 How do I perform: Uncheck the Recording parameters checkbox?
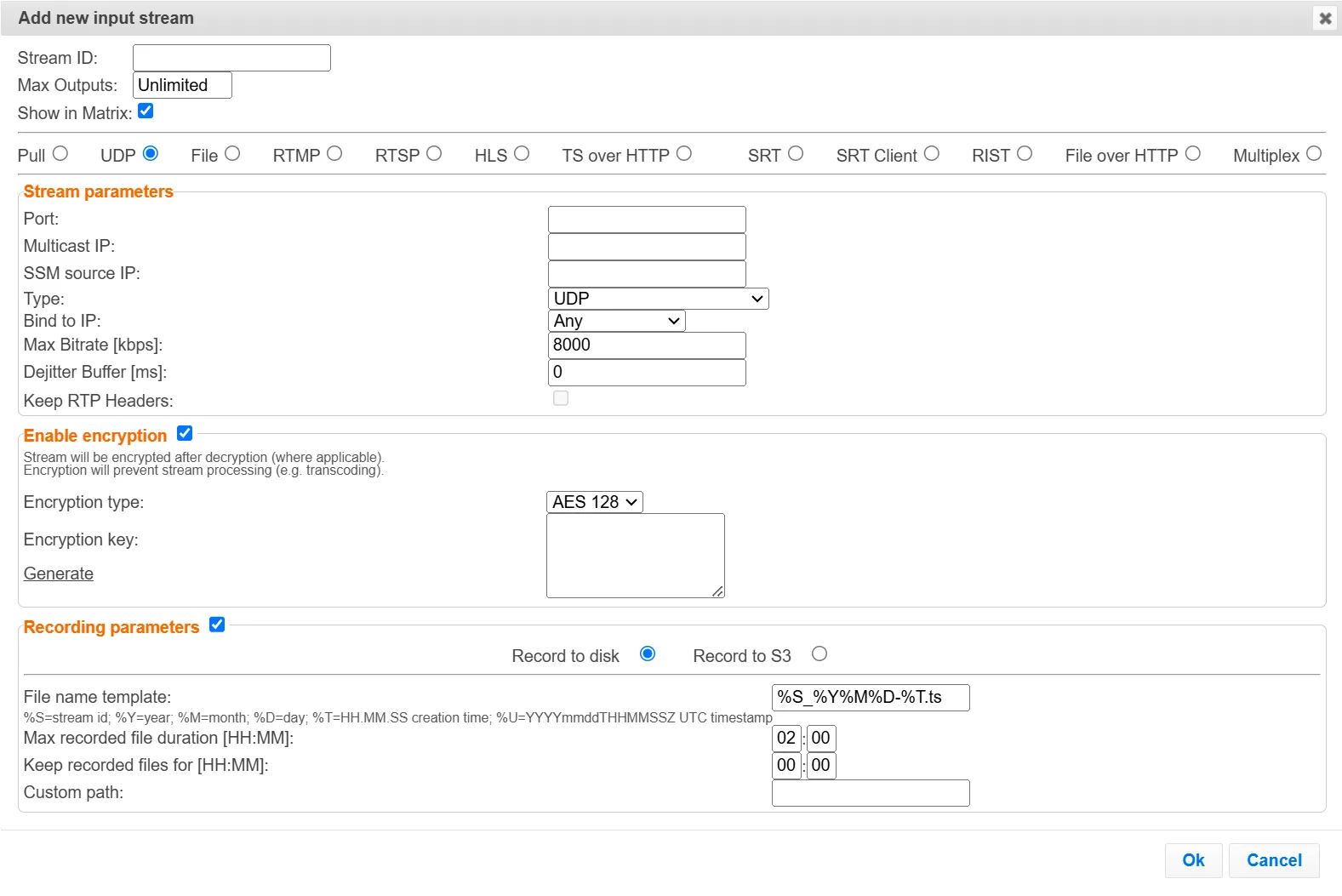[217, 625]
